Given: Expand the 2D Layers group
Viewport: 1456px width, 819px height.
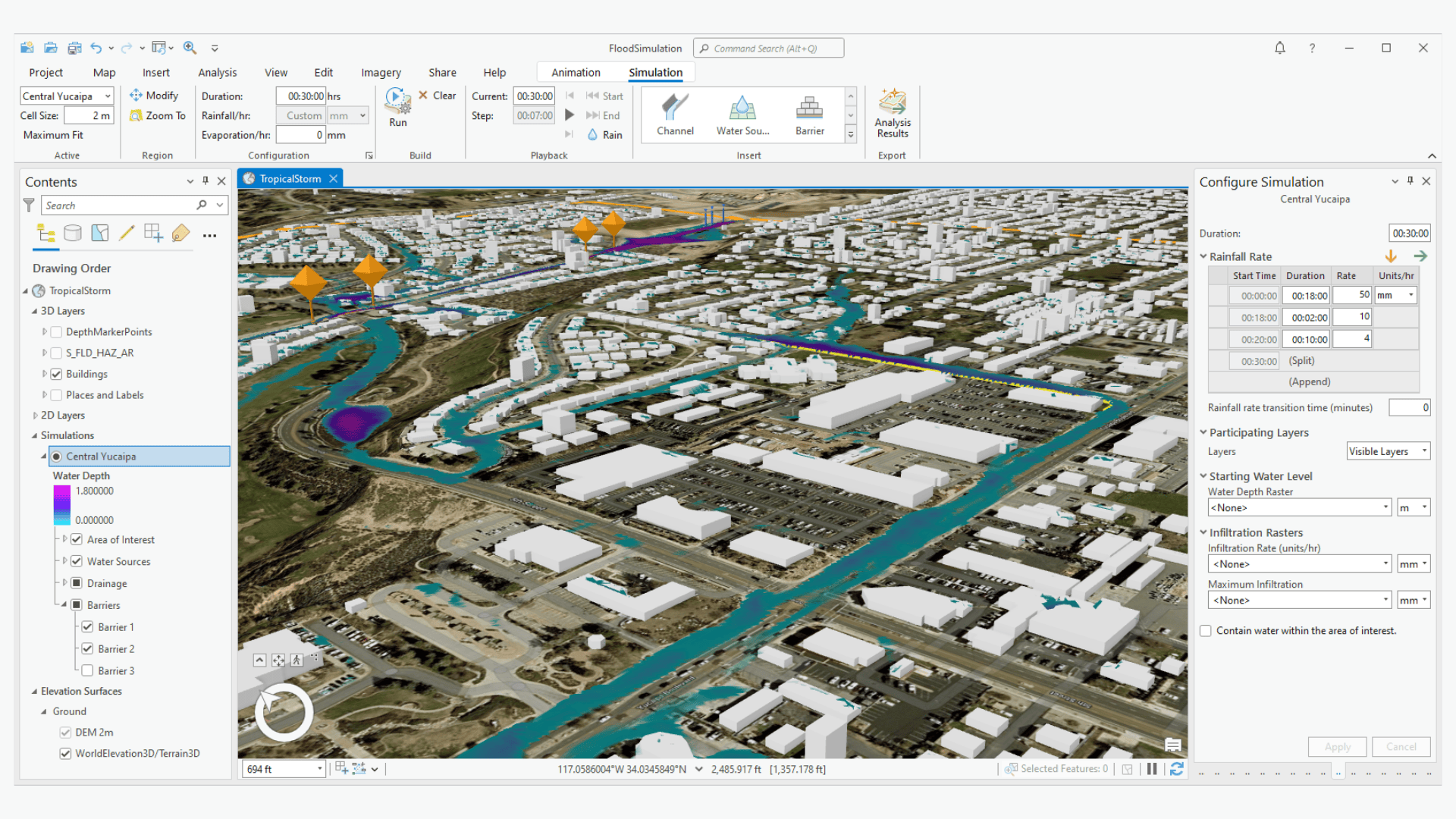Looking at the screenshot, I should coord(35,416).
